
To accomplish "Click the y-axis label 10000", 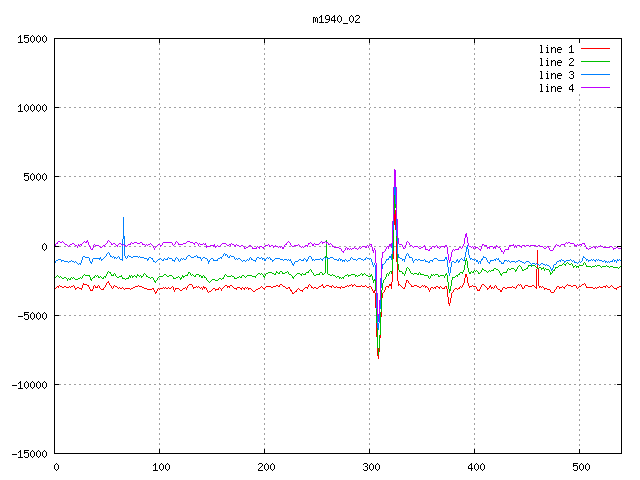I will (32, 108).
